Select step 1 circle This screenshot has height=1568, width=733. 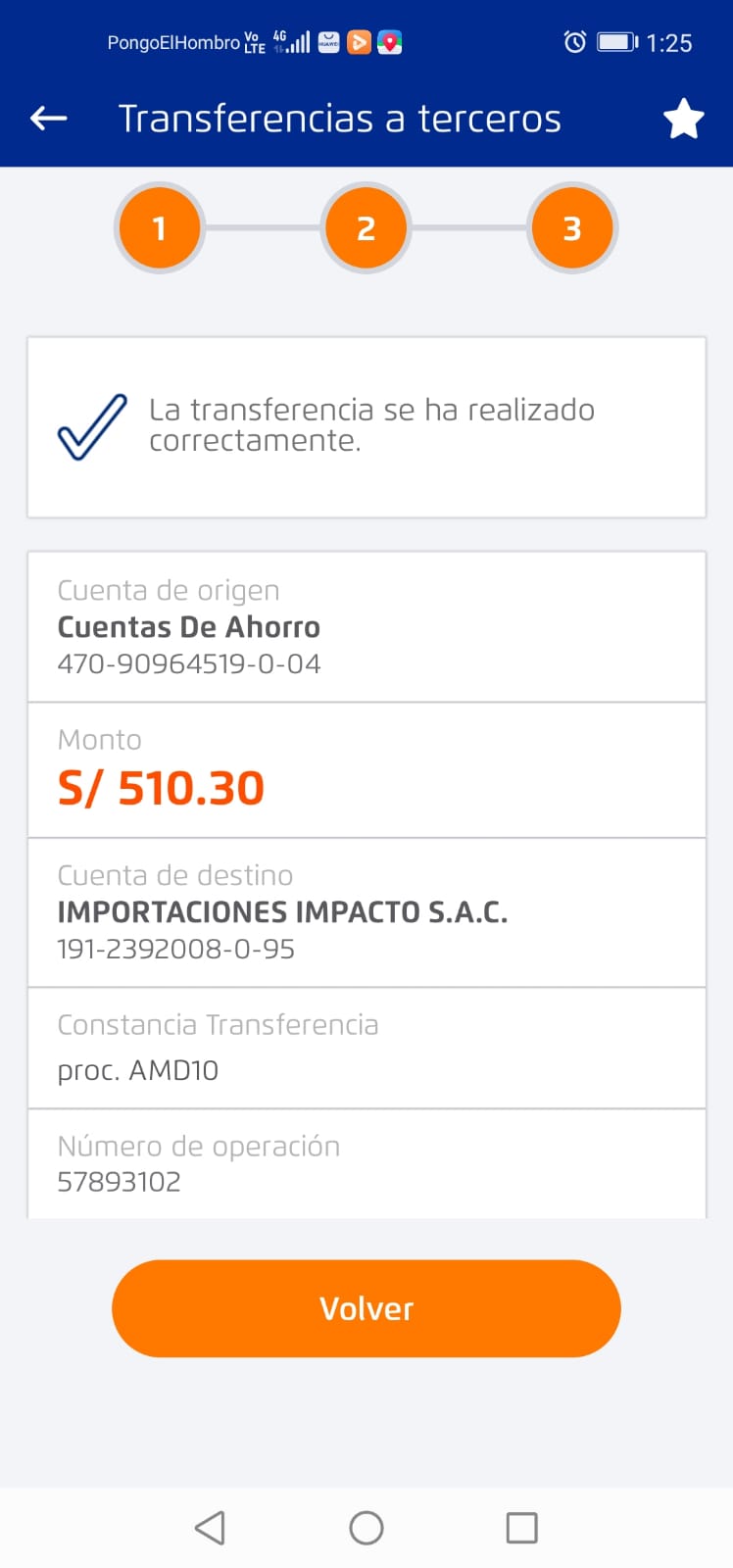(160, 228)
